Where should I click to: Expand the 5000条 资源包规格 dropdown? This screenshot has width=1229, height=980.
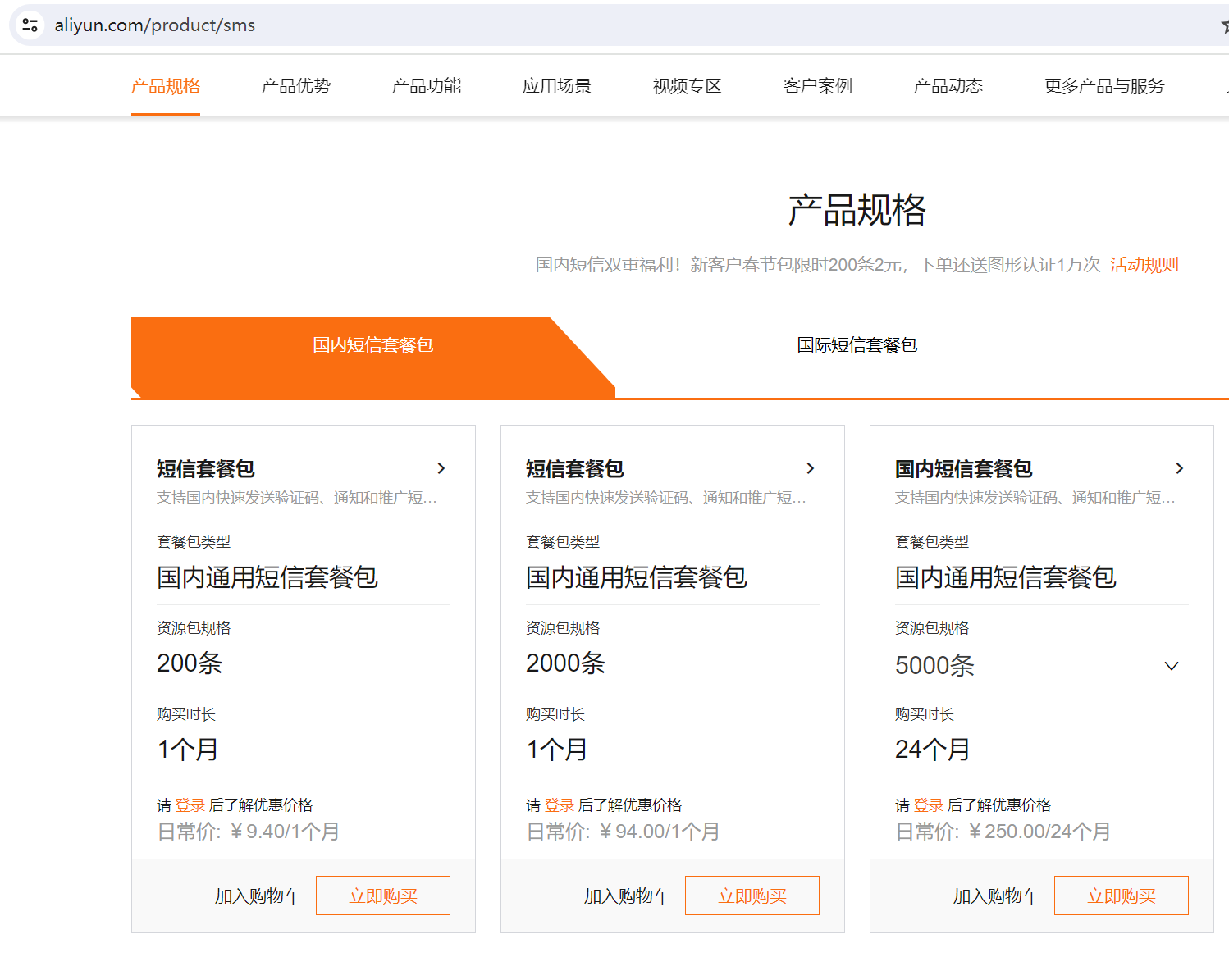[1171, 666]
